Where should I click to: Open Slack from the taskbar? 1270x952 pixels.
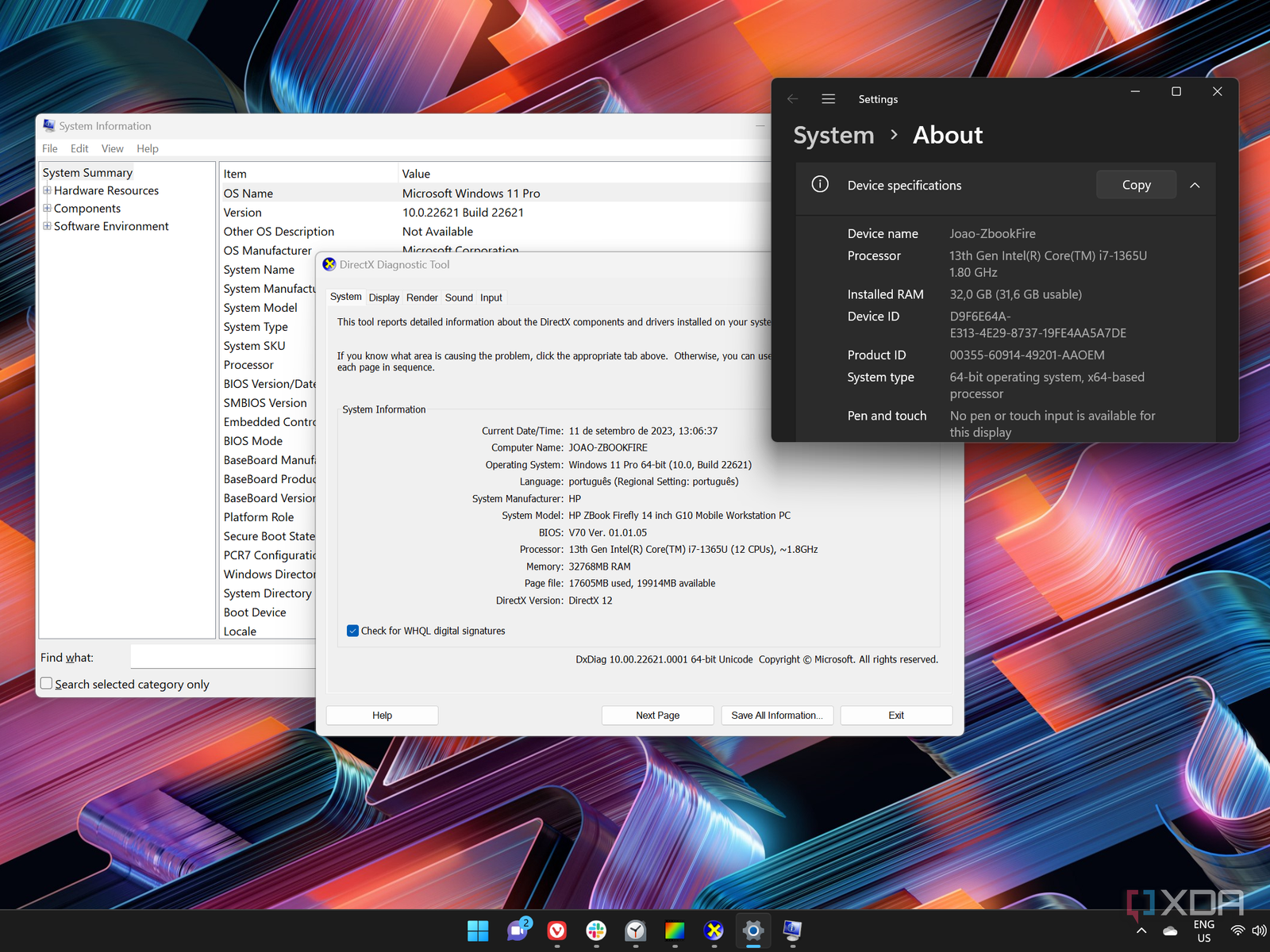click(x=596, y=931)
